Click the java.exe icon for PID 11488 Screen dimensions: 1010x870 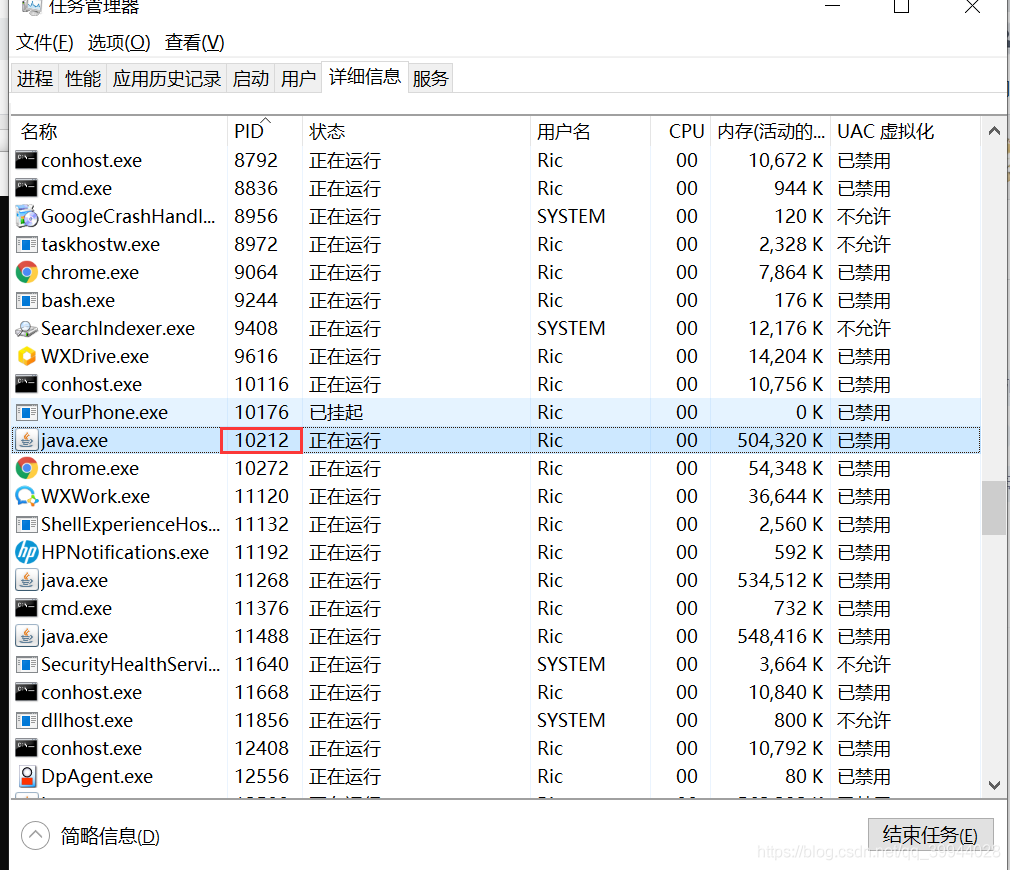pos(26,636)
